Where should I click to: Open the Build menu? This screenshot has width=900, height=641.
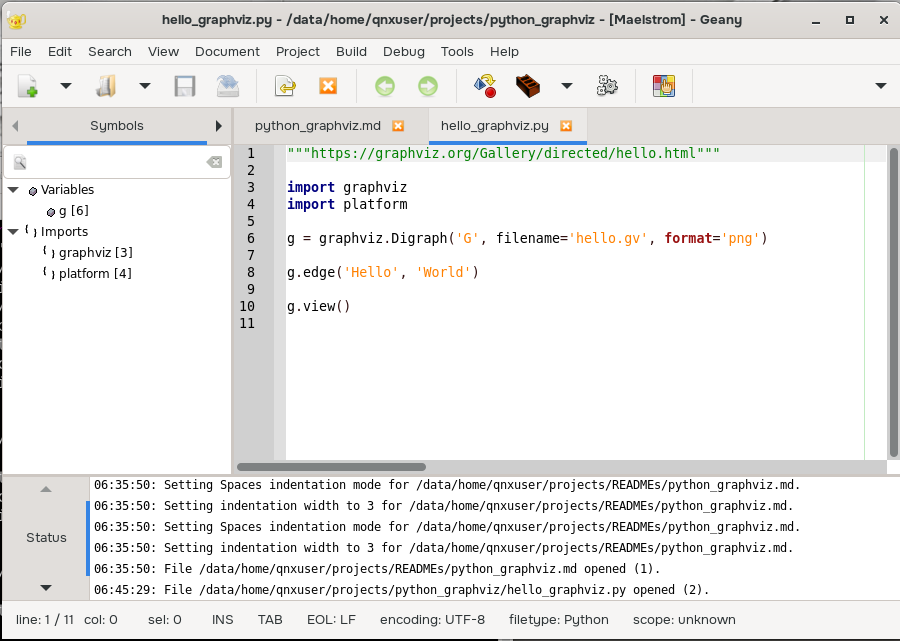[x=351, y=51]
